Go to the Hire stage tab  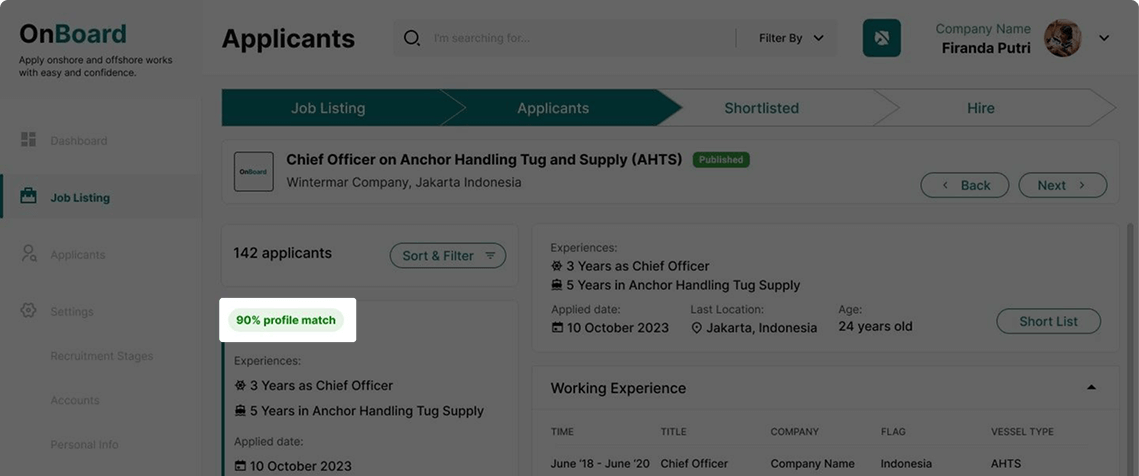point(981,108)
